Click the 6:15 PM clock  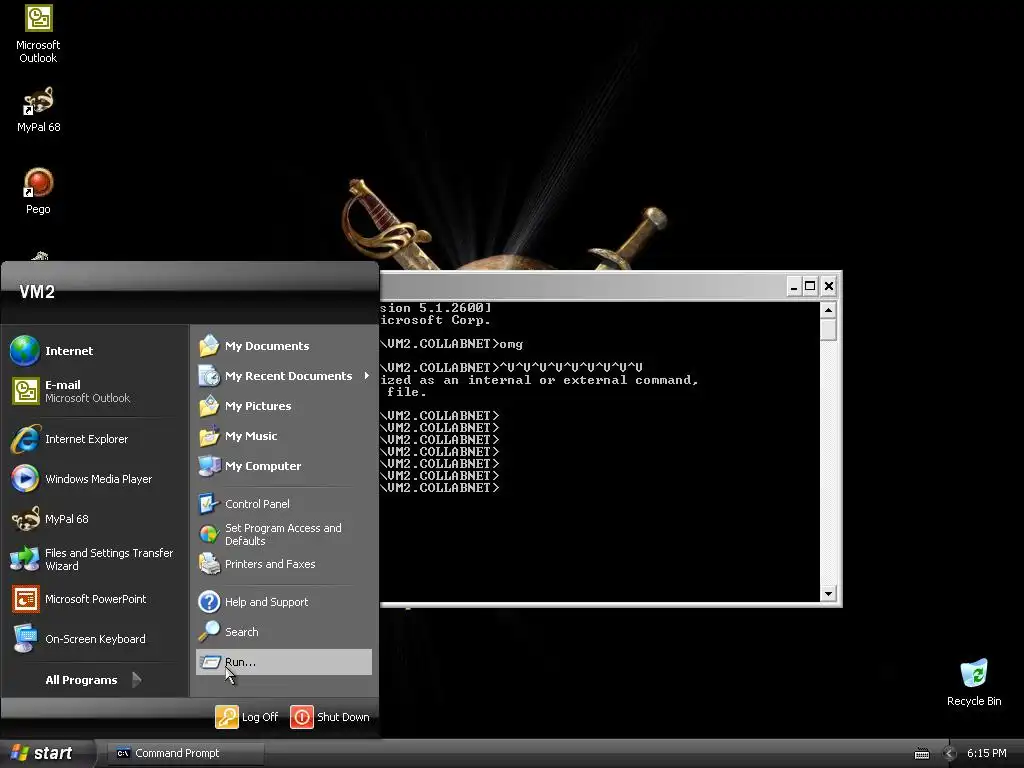coord(986,753)
